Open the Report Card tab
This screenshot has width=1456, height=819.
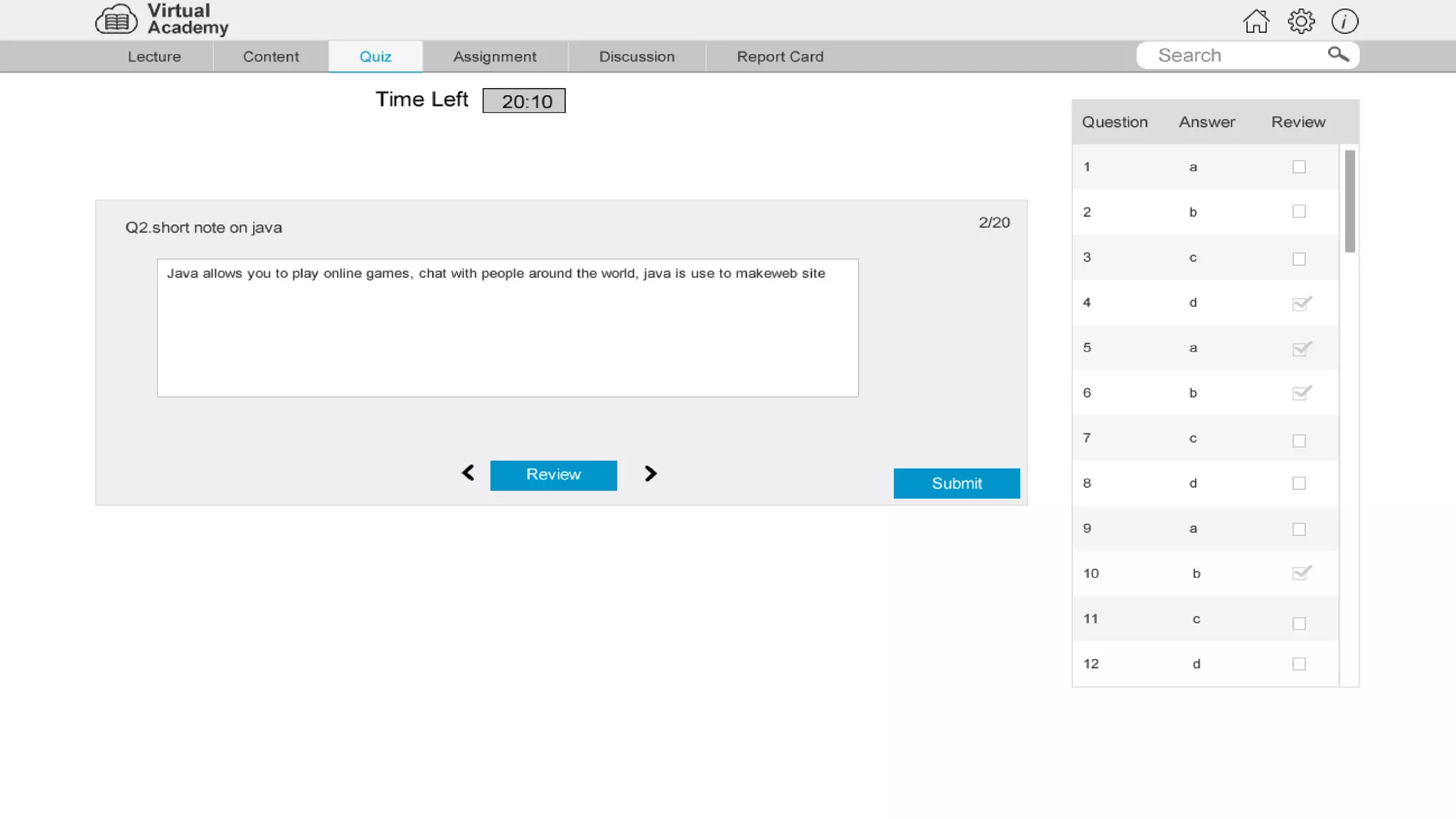click(x=780, y=57)
